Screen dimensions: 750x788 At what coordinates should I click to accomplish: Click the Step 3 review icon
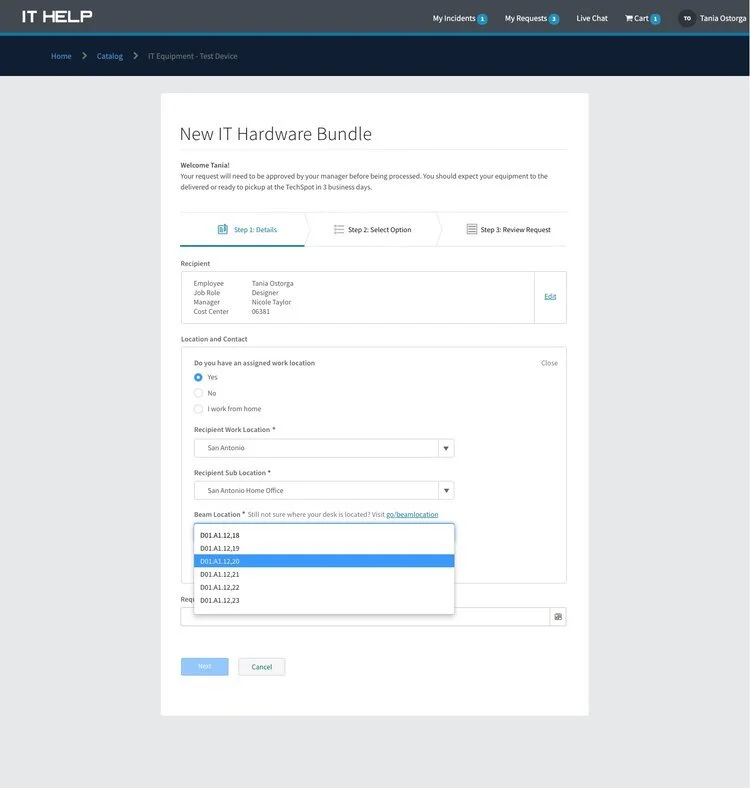(472, 229)
